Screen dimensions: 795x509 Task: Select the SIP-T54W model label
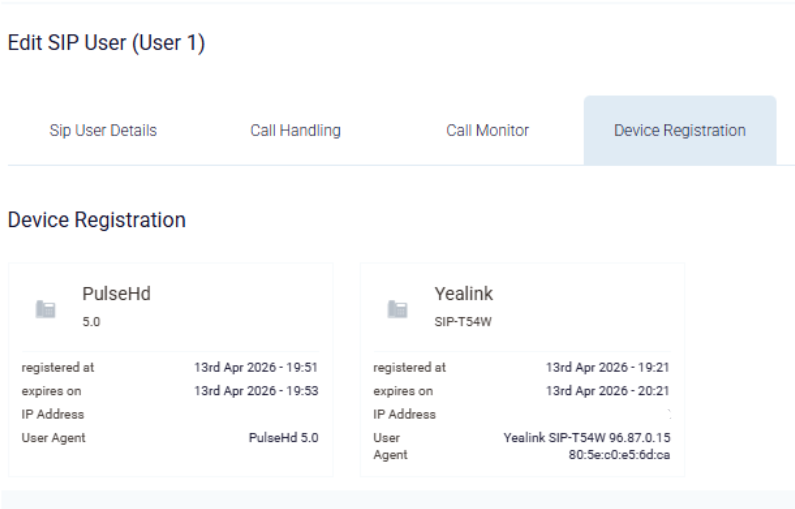tap(463, 322)
